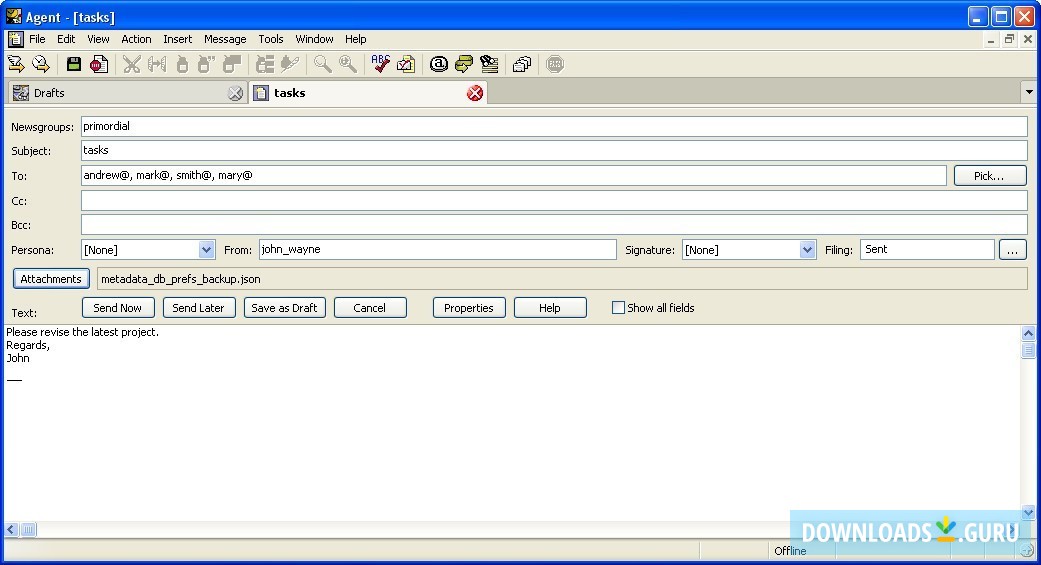This screenshot has height=565, width=1041.
Task: Click the magnifying glass Find icon
Action: (x=323, y=64)
